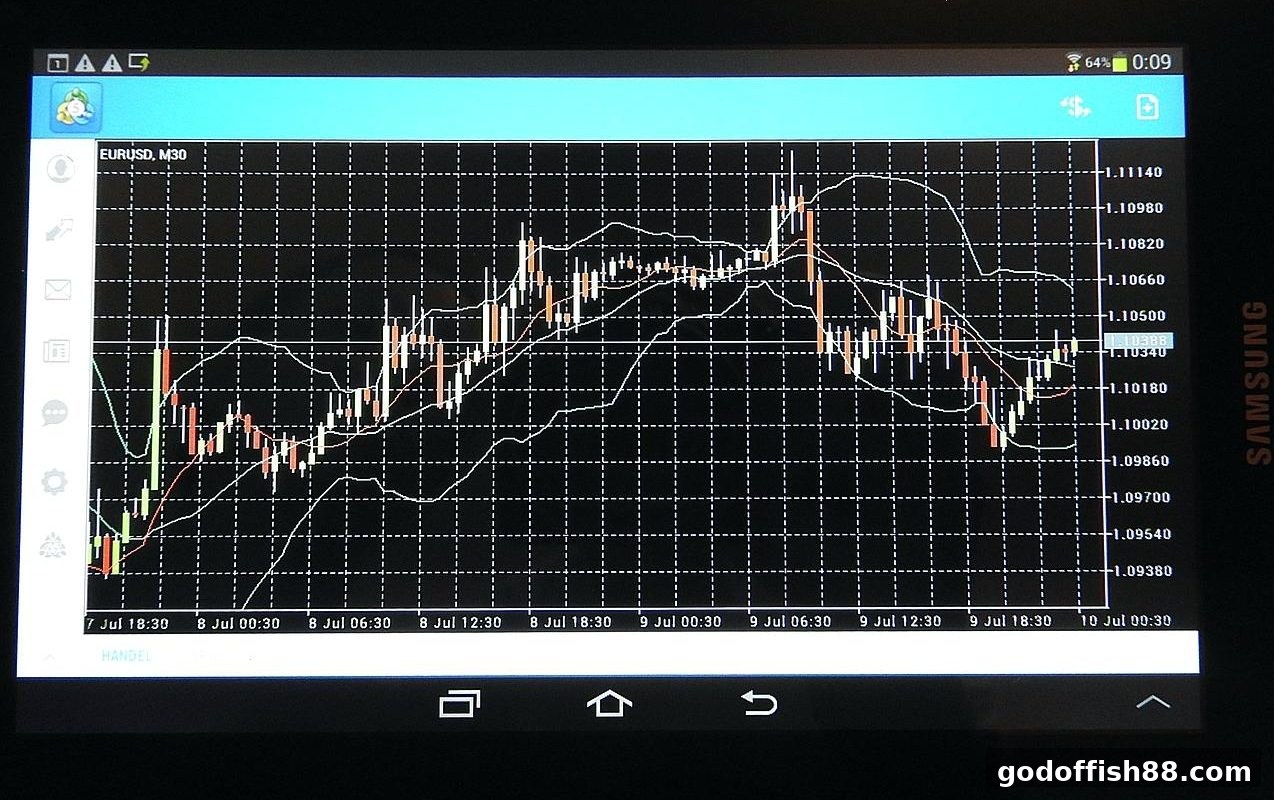Open the mailbox envelope icon
Screen dimensions: 1274x800
click(x=58, y=290)
